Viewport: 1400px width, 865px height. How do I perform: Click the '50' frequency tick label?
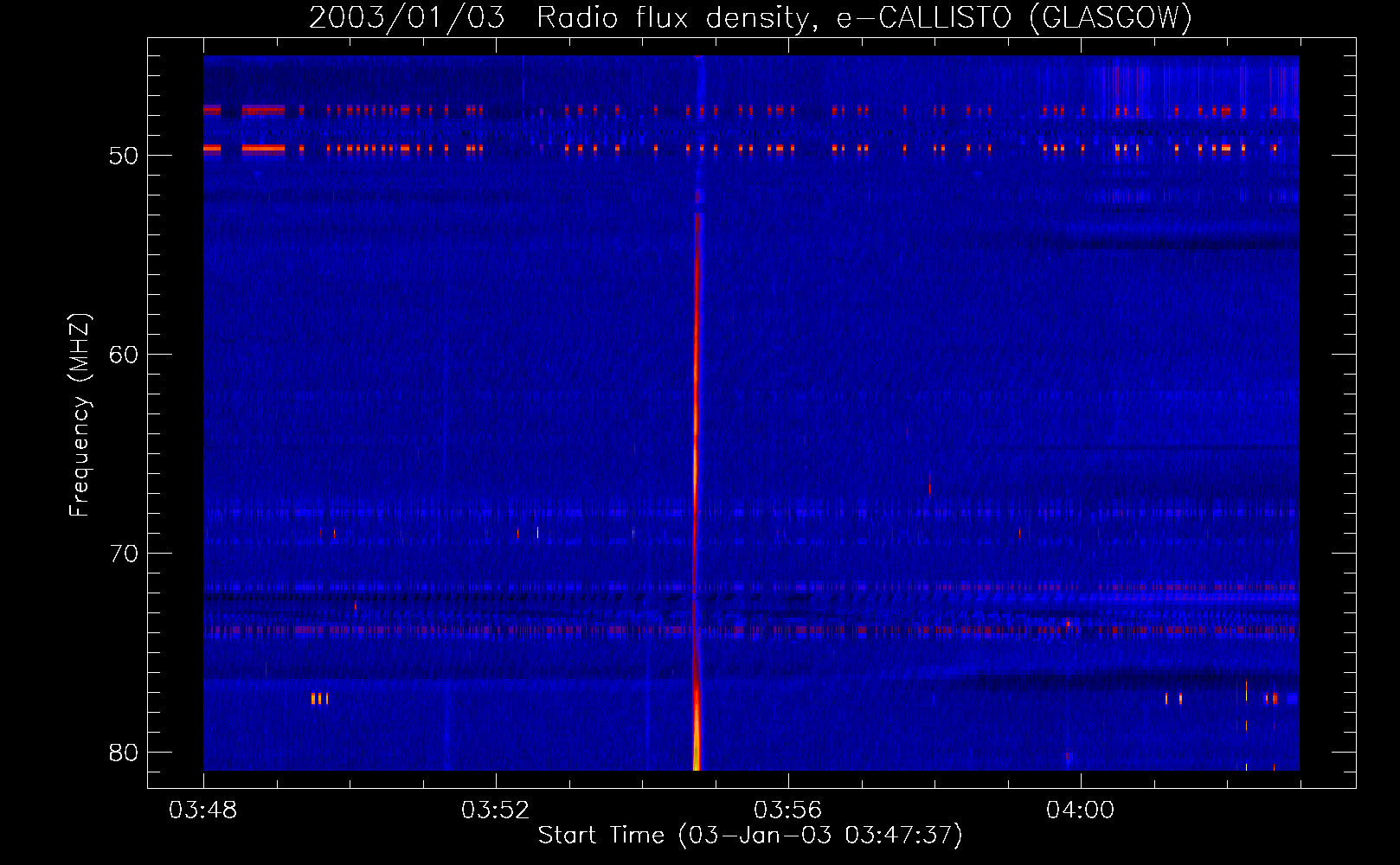(124, 156)
